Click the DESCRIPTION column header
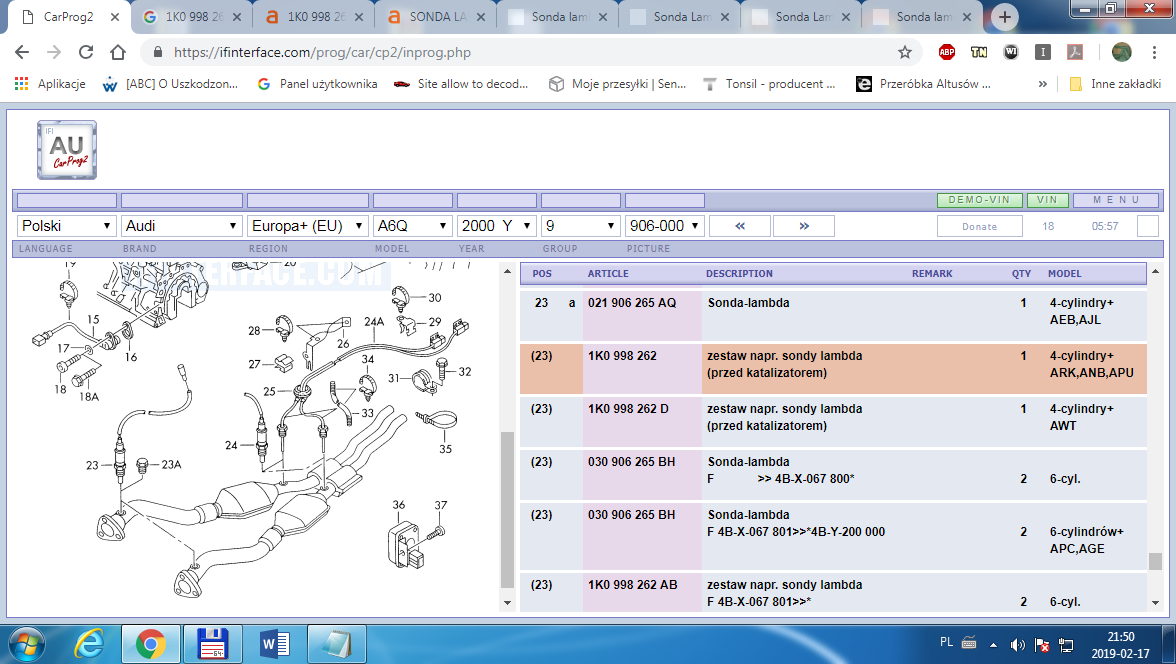Screen dimensions: 1176x664 coord(739,274)
